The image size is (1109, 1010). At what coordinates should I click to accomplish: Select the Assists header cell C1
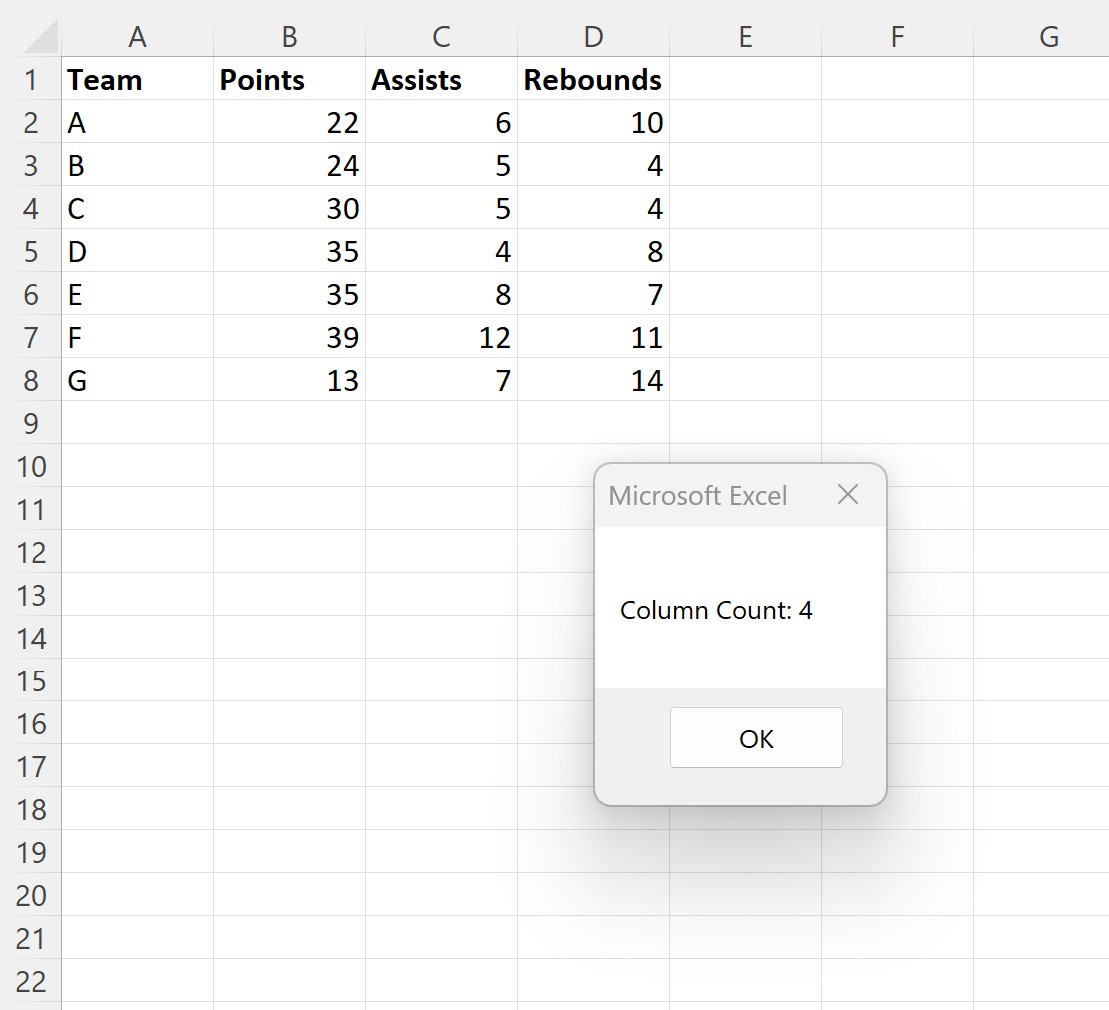pyautogui.click(x=441, y=79)
